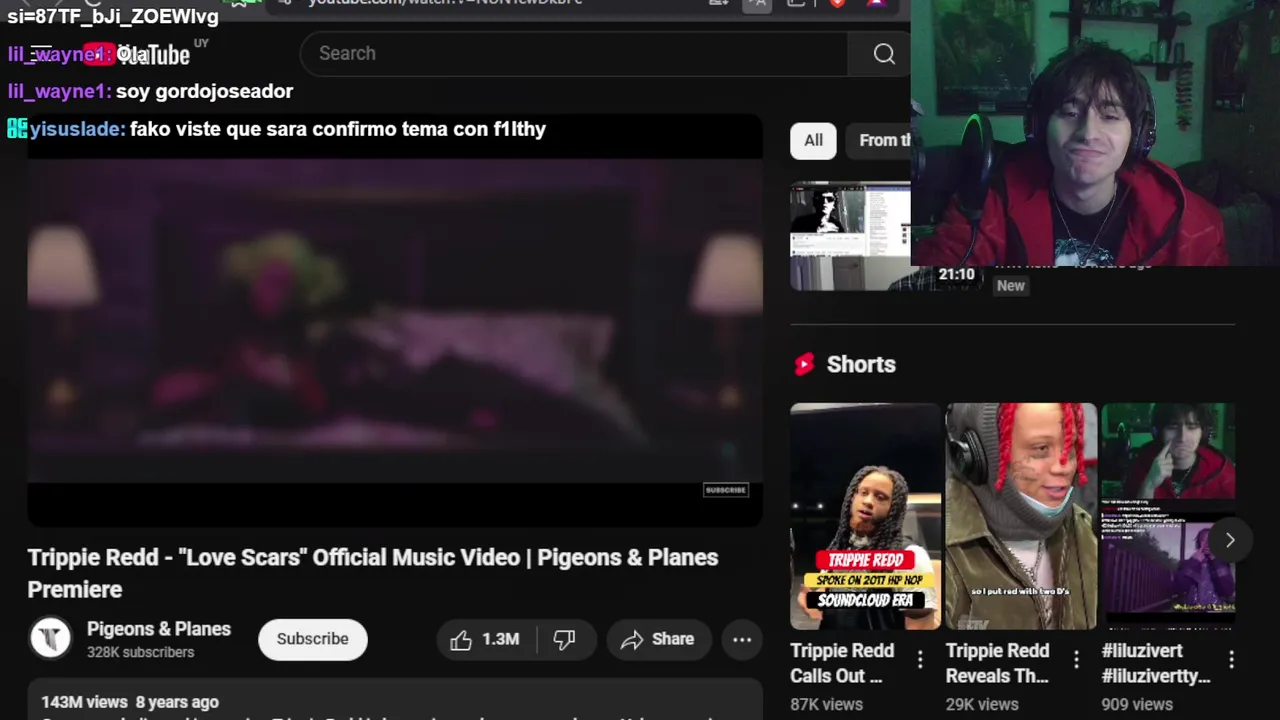Viewport: 1280px width, 720px height.
Task: Open the three-dot more actions menu under video
Action: coord(742,640)
